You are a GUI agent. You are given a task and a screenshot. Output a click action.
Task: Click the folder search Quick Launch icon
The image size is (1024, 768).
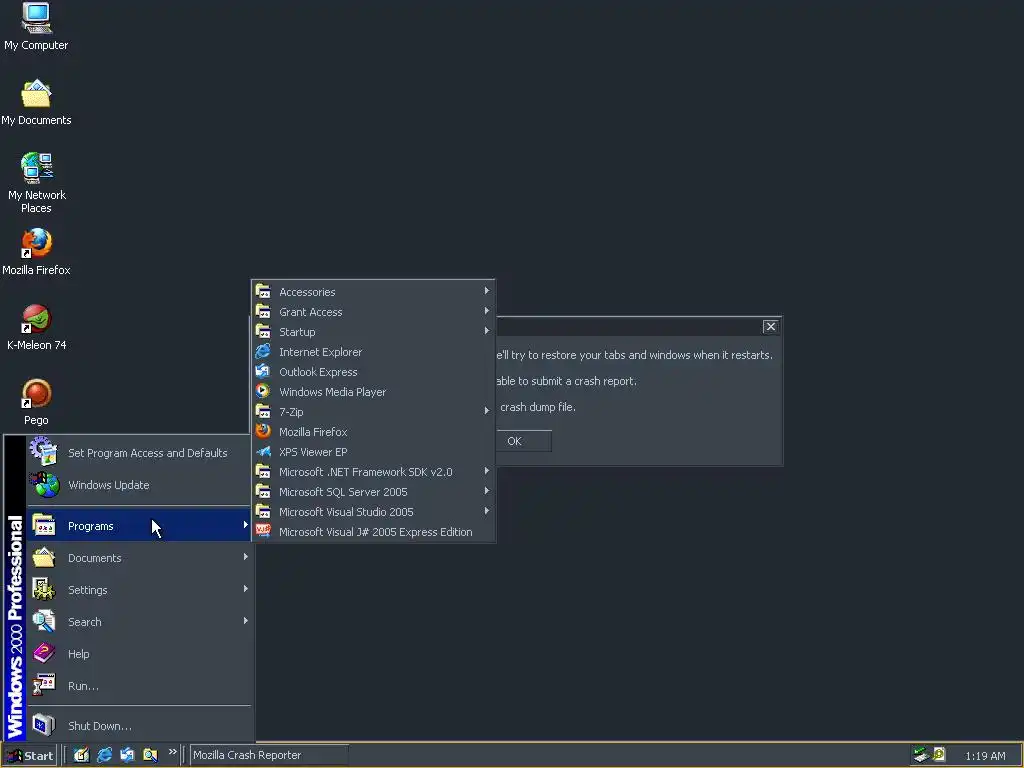[150, 755]
